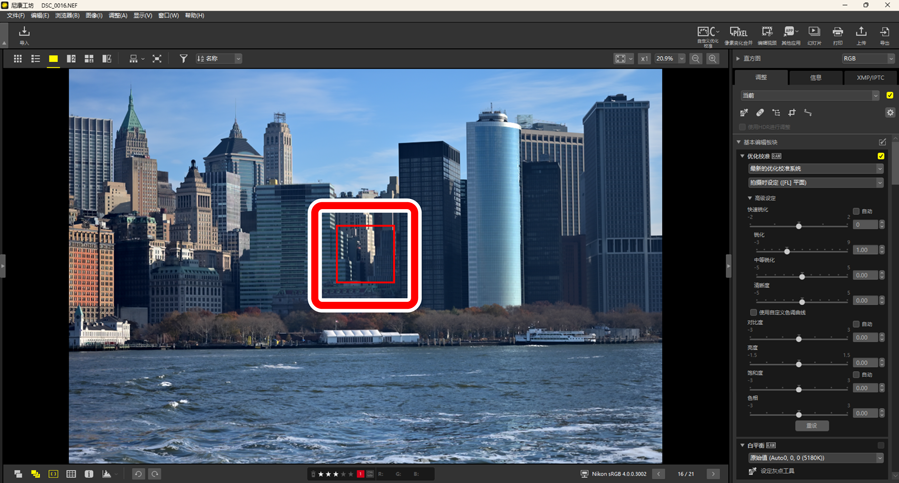Viewport: 899px width, 483px height.
Task: Click the zoom in magnifier
Action: click(713, 59)
